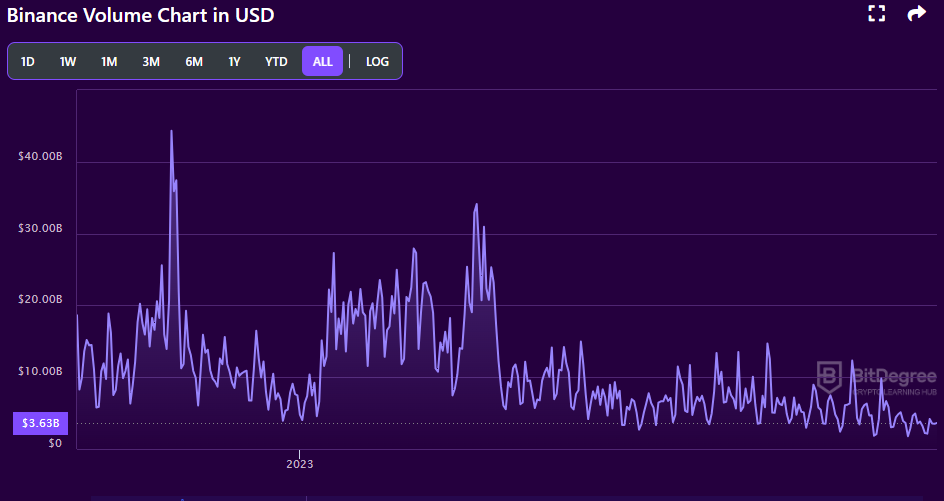Click the Binance Volume Chart in USD title
Viewport: 944px width, 501px height.
(140, 15)
